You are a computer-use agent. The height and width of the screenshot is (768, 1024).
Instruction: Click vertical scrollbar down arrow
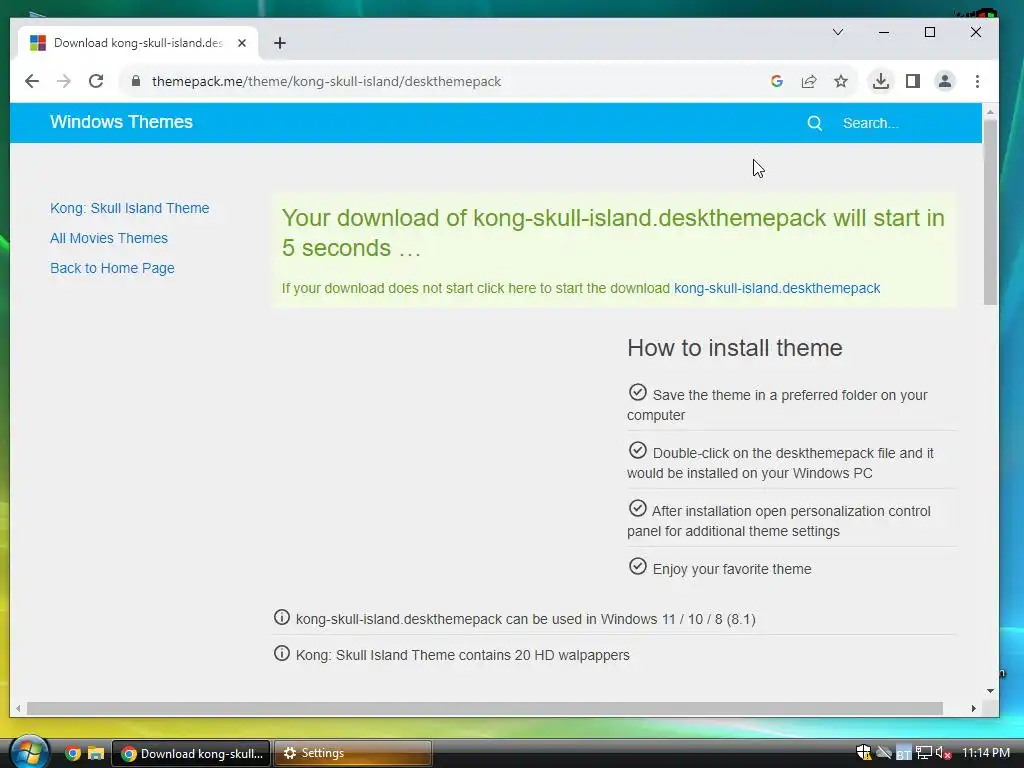[990, 691]
